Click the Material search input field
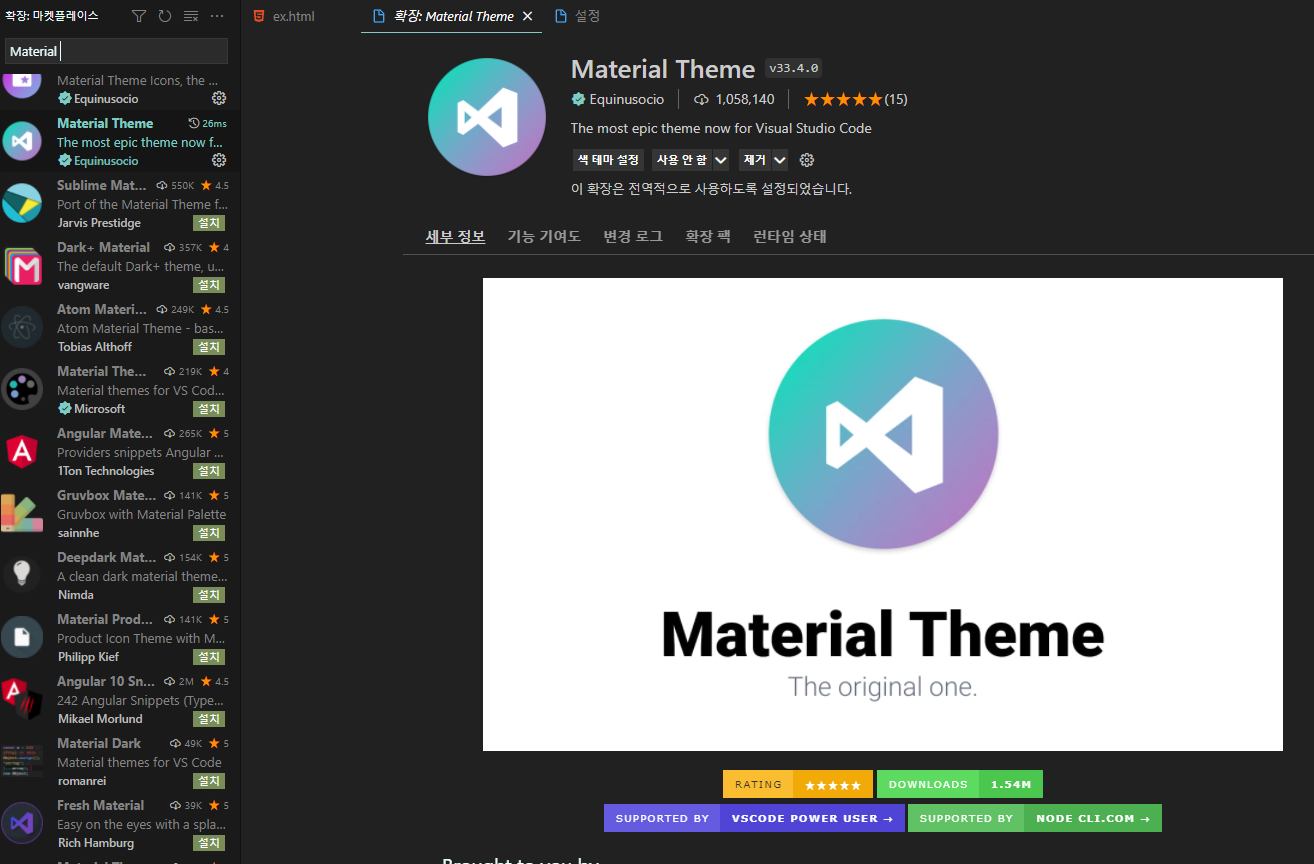This screenshot has width=1314, height=864. [116, 51]
